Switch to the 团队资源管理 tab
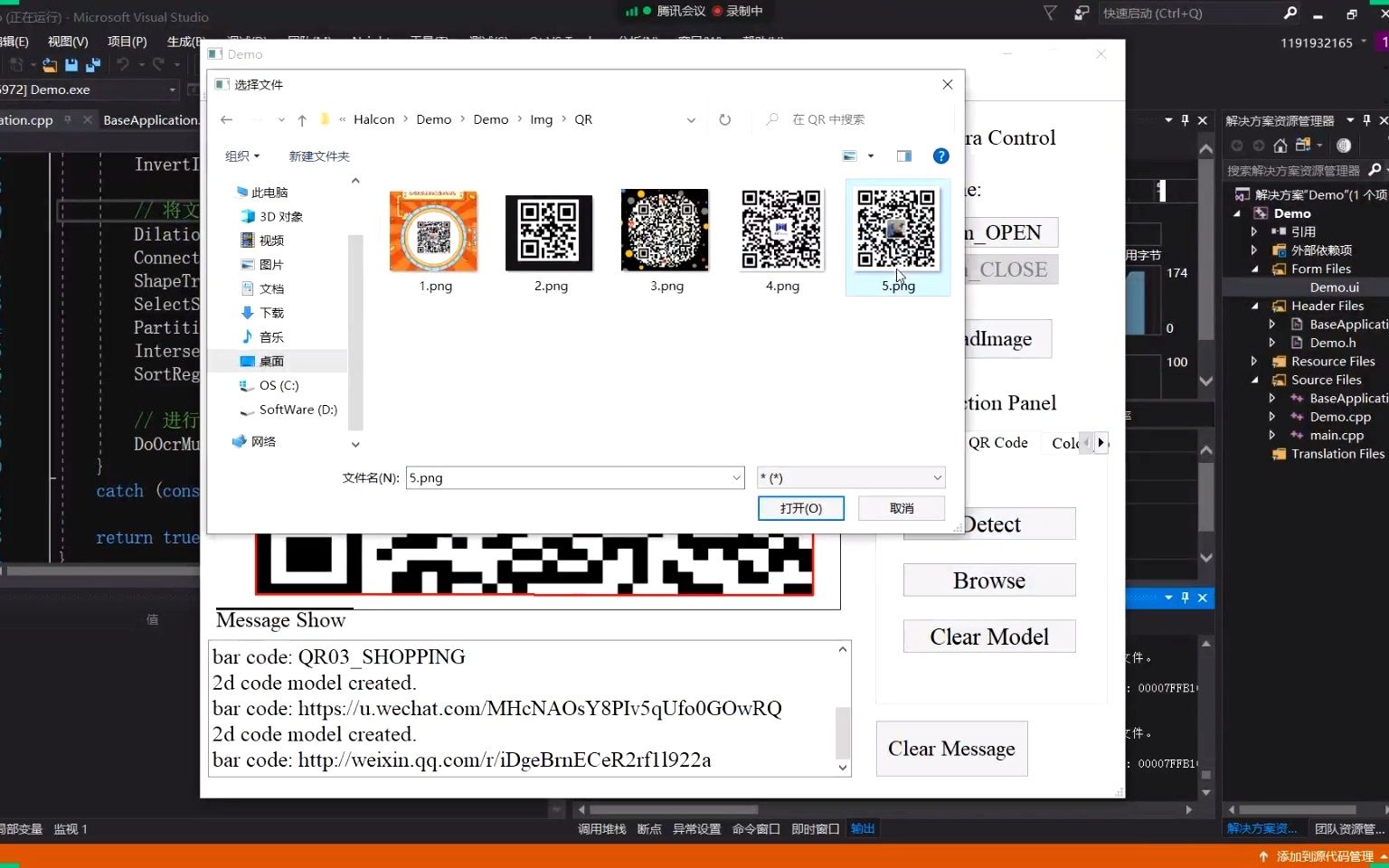 click(1349, 828)
